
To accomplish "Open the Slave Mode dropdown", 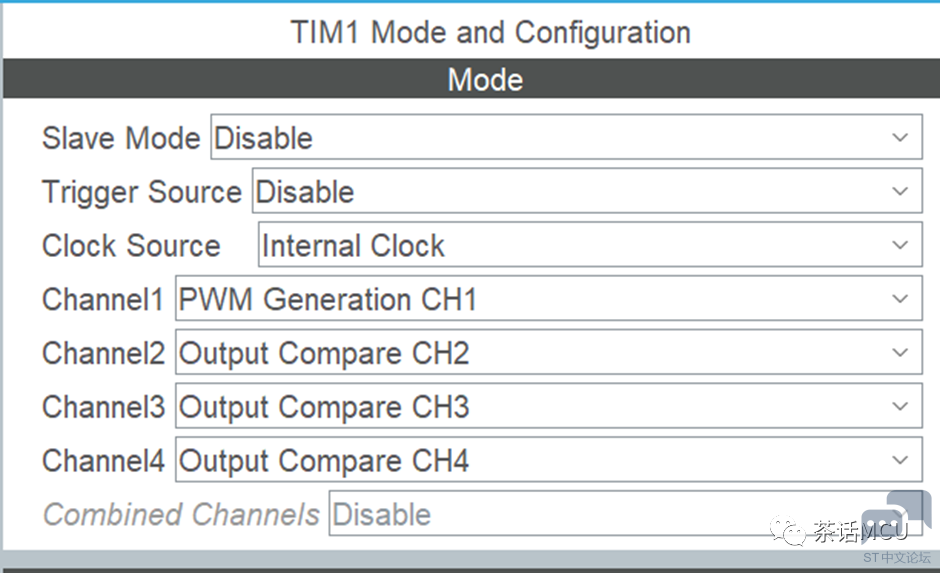I will tap(566, 137).
